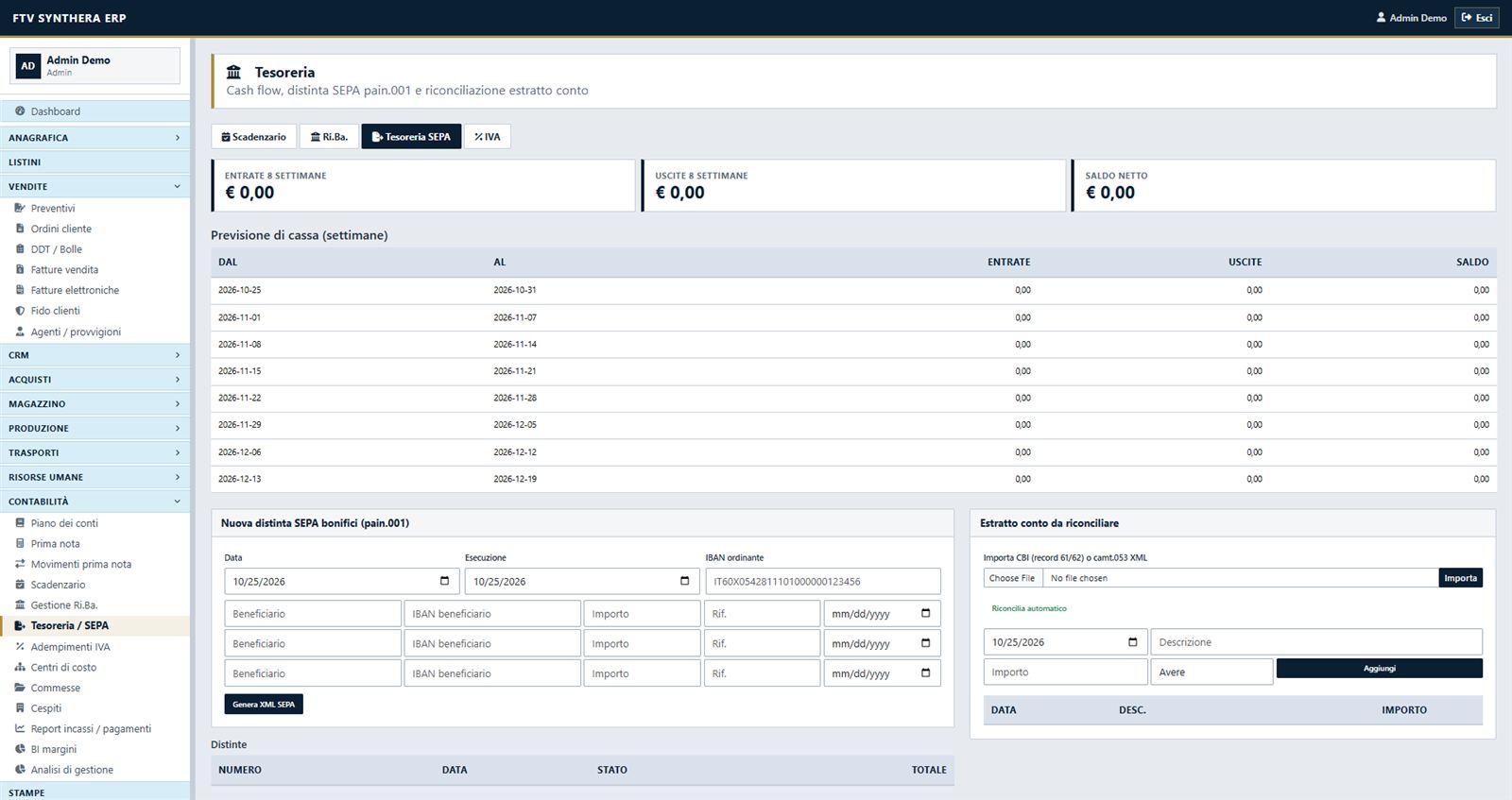Open calendar in Estratto conto date field
Viewport: 1512px width, 800px height.
pyautogui.click(x=1133, y=642)
